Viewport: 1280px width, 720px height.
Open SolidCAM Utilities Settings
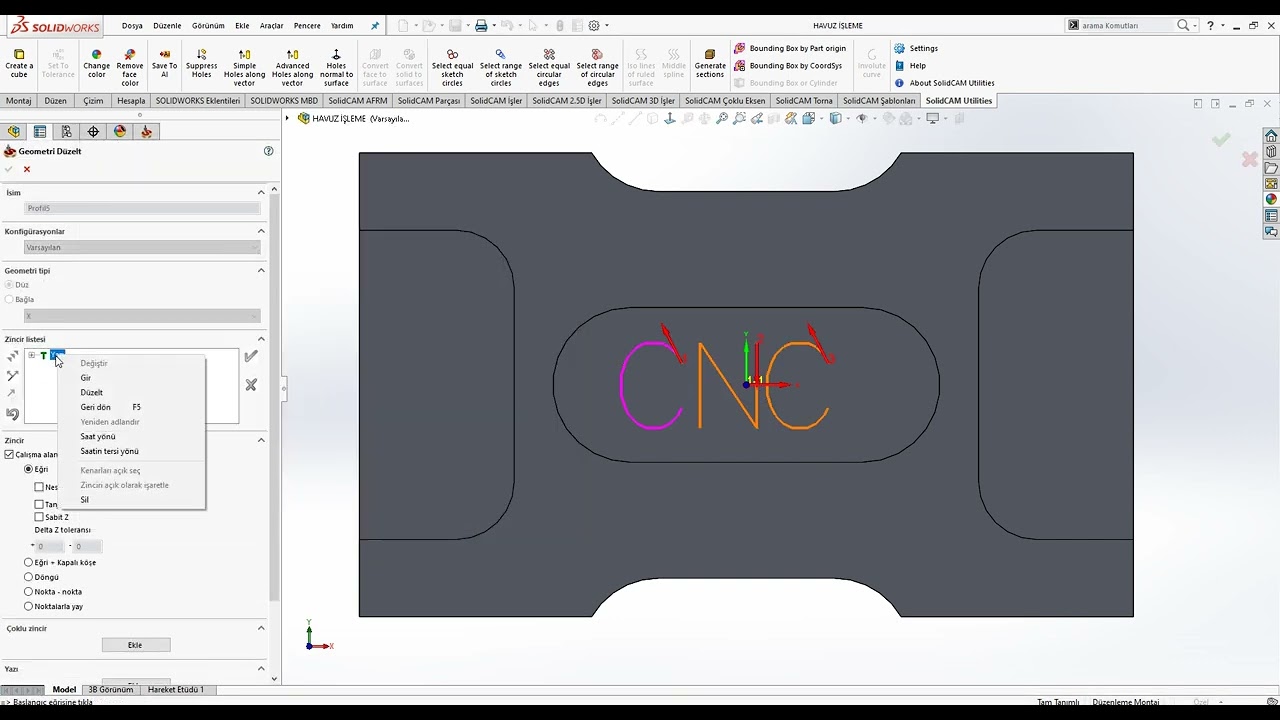pyautogui.click(x=916, y=48)
